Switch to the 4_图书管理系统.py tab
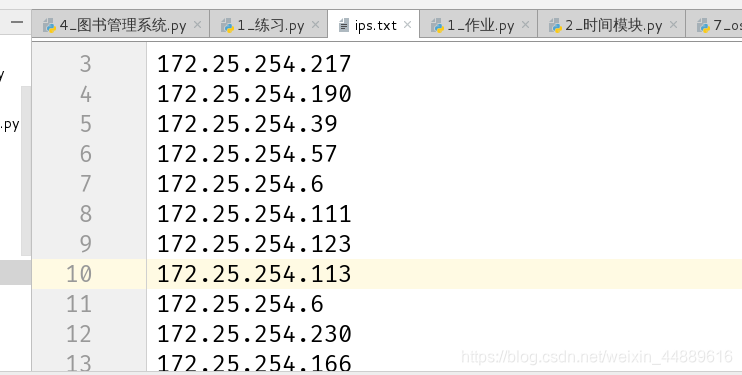The width and height of the screenshot is (742, 375). click(121, 25)
